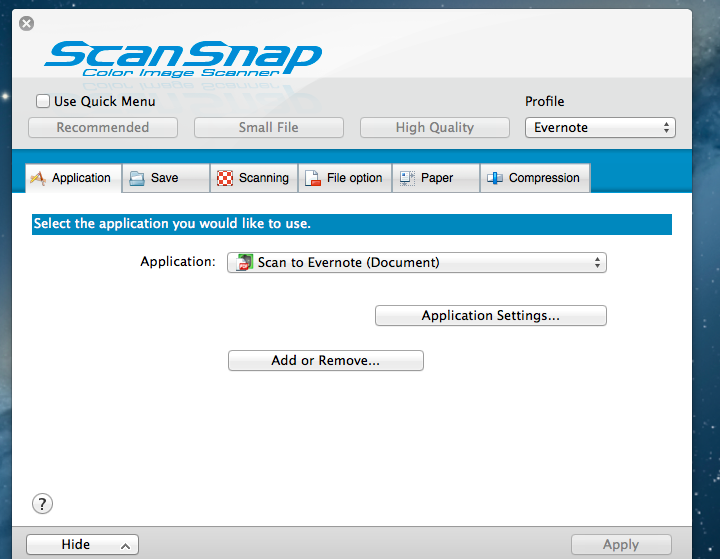Click the Add or Remove button
This screenshot has width=720, height=559.
point(326,361)
